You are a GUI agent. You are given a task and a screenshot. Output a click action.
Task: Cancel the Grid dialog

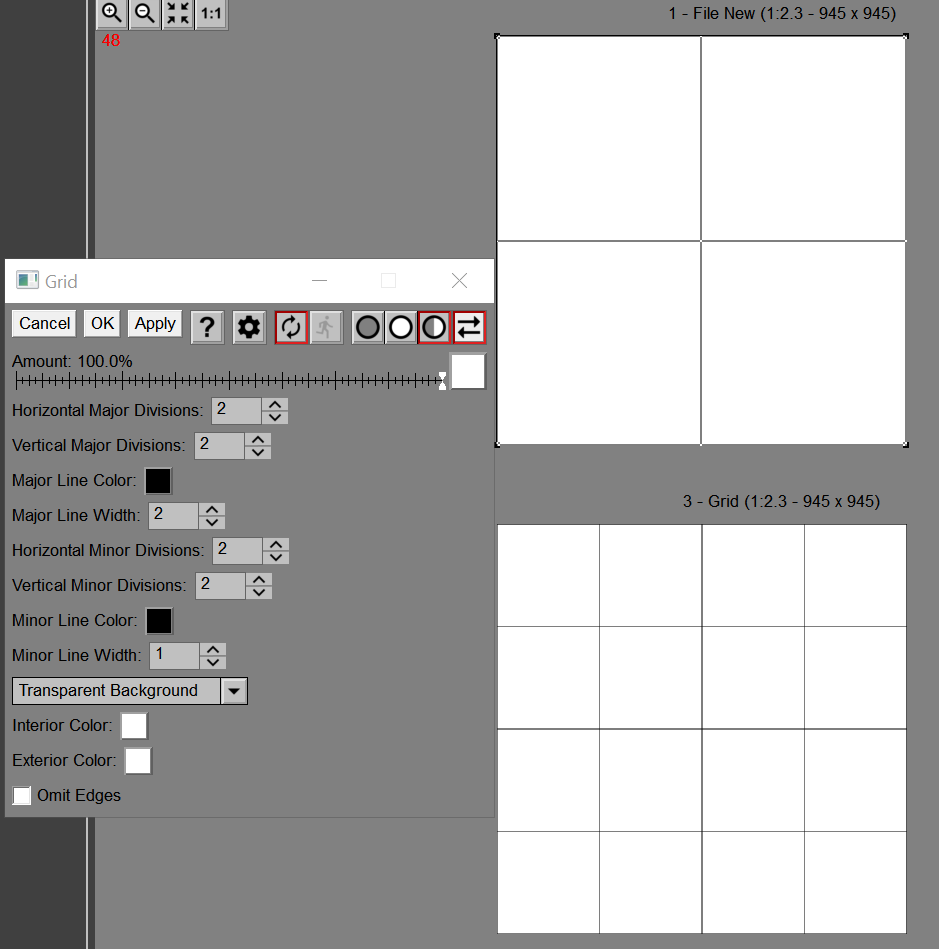(43, 323)
